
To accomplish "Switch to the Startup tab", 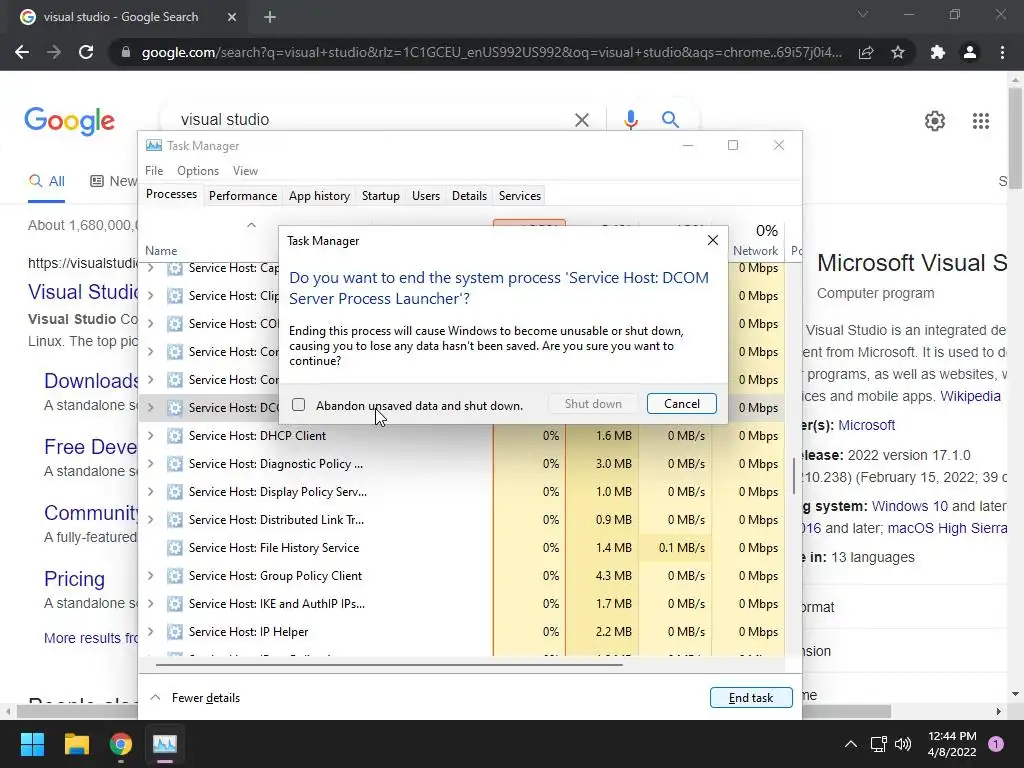I will (x=381, y=196).
